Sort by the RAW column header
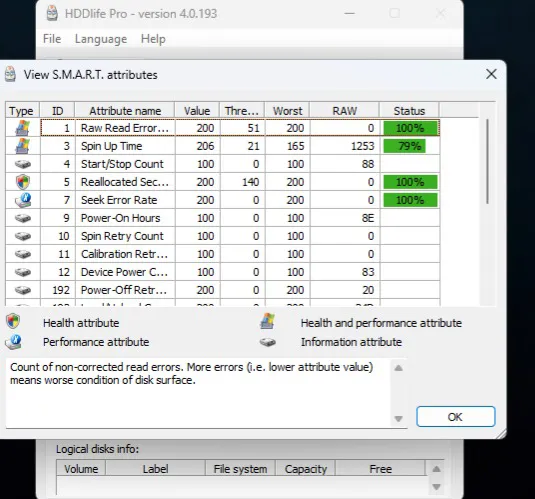 pyautogui.click(x=344, y=111)
